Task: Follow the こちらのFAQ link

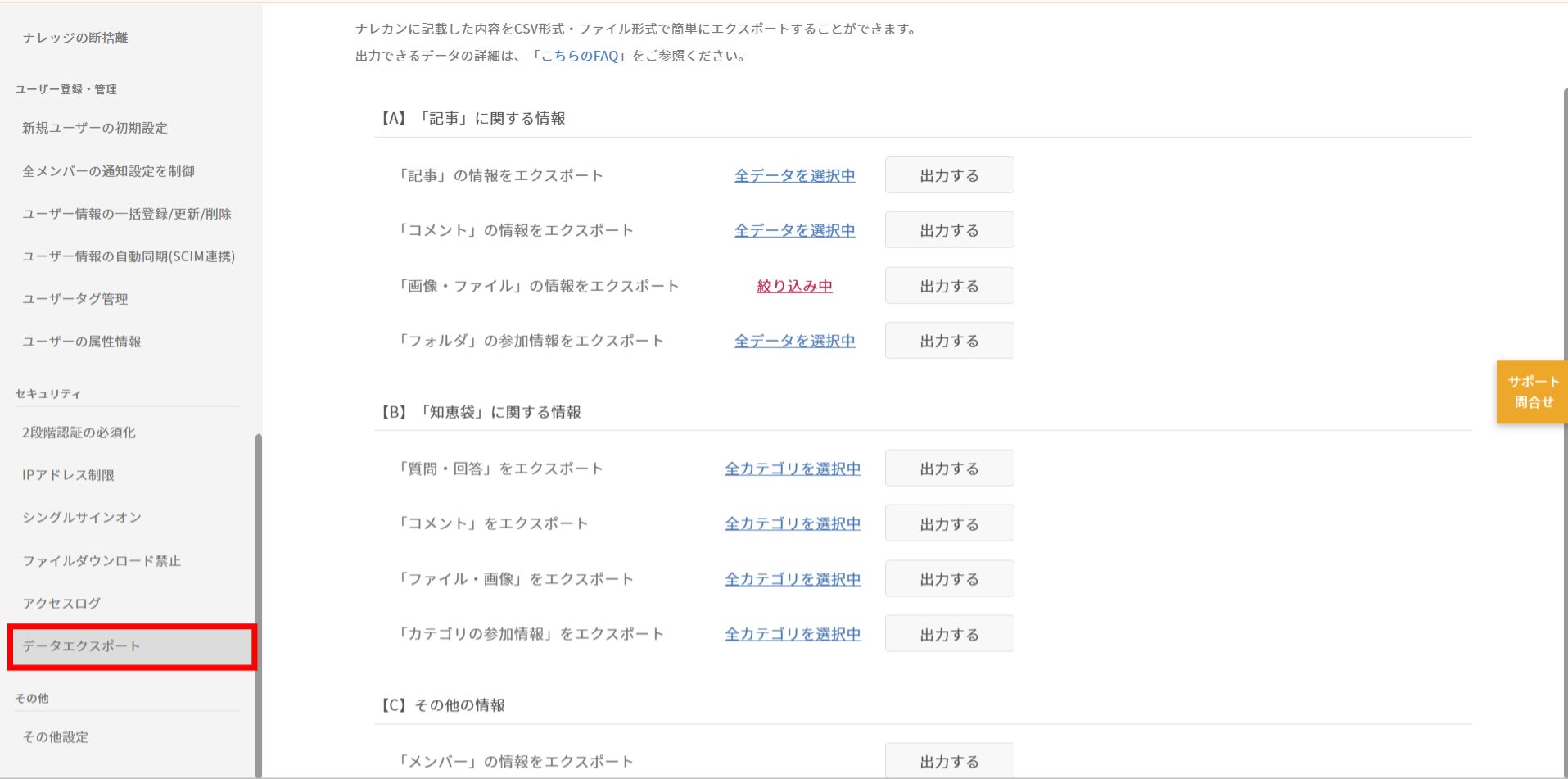Action: [x=580, y=56]
